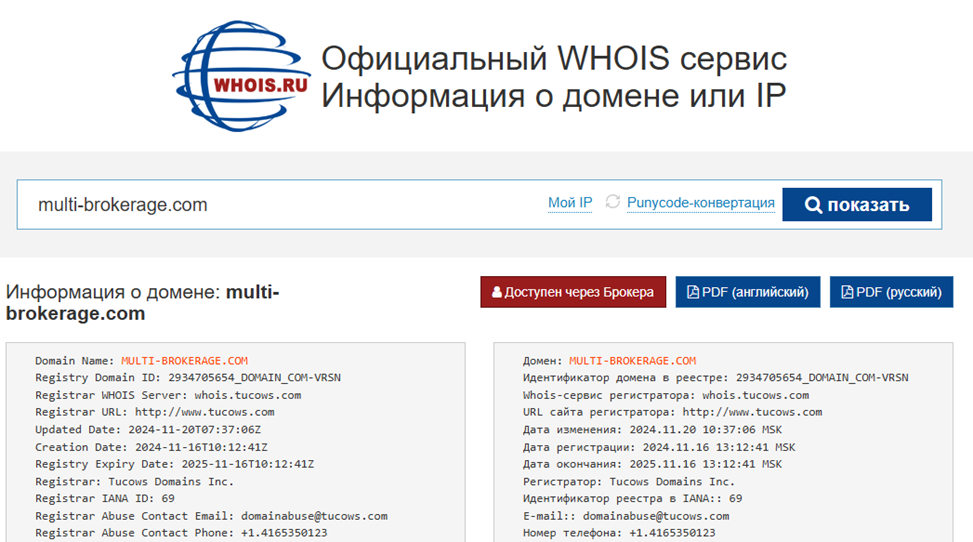Click the orange MULTI-BROKERAGE.COM after Домен
The height and width of the screenshot is (542, 973).
coord(632,361)
